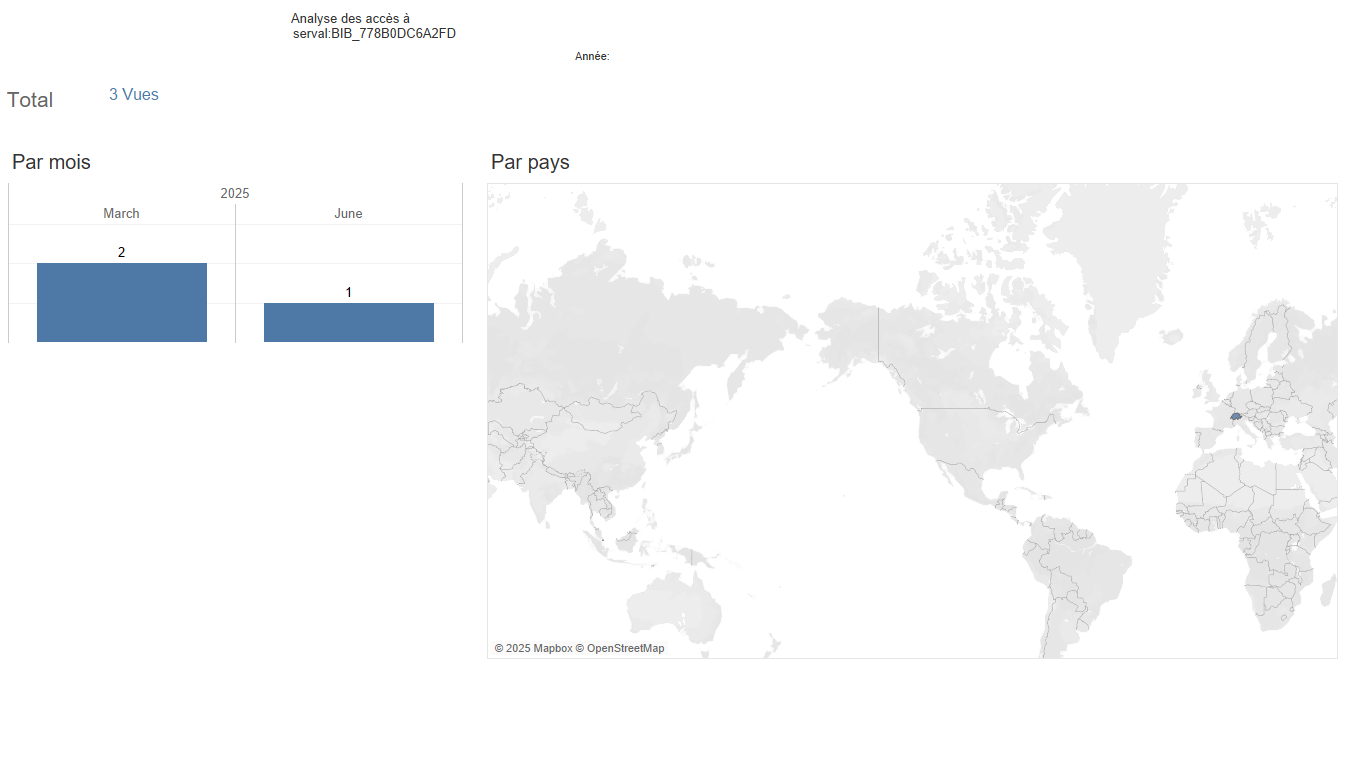Click highlighted Switzerland on the map

point(1236,415)
